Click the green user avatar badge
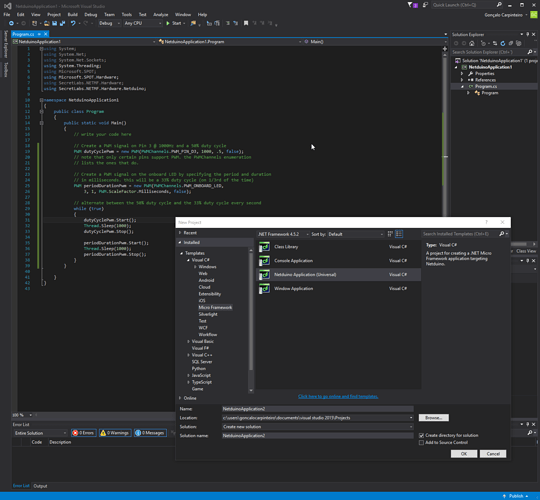This screenshot has height=500, width=540. pyautogui.click(x=534, y=15)
